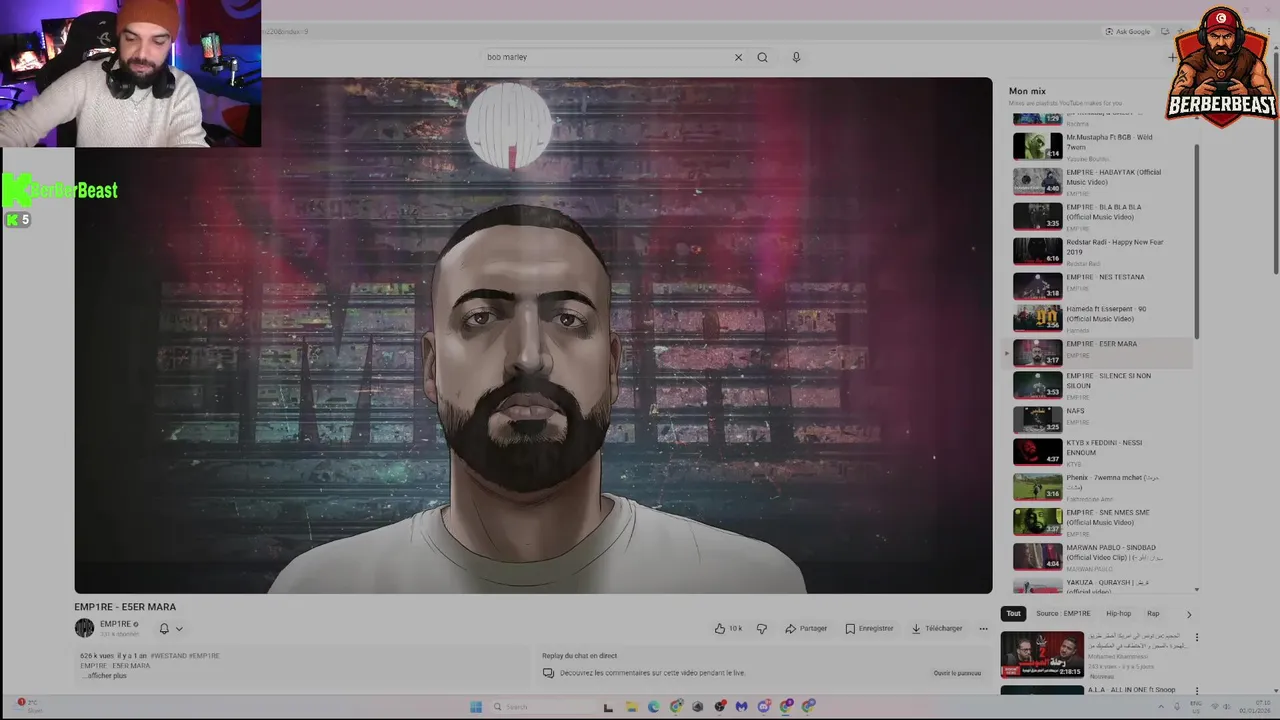Select the Rap filter chip
The height and width of the screenshot is (720, 1280).
[1153, 614]
